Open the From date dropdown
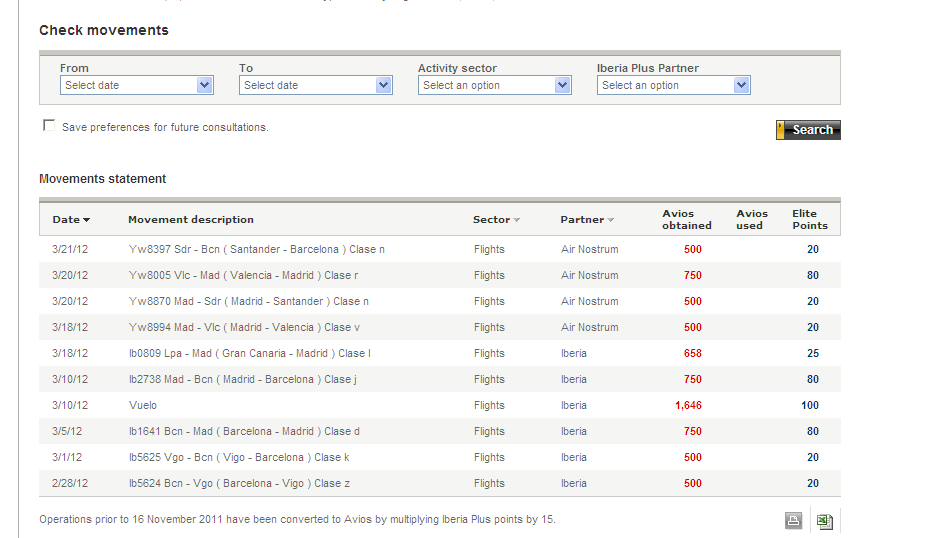The height and width of the screenshot is (538, 928). 205,86
